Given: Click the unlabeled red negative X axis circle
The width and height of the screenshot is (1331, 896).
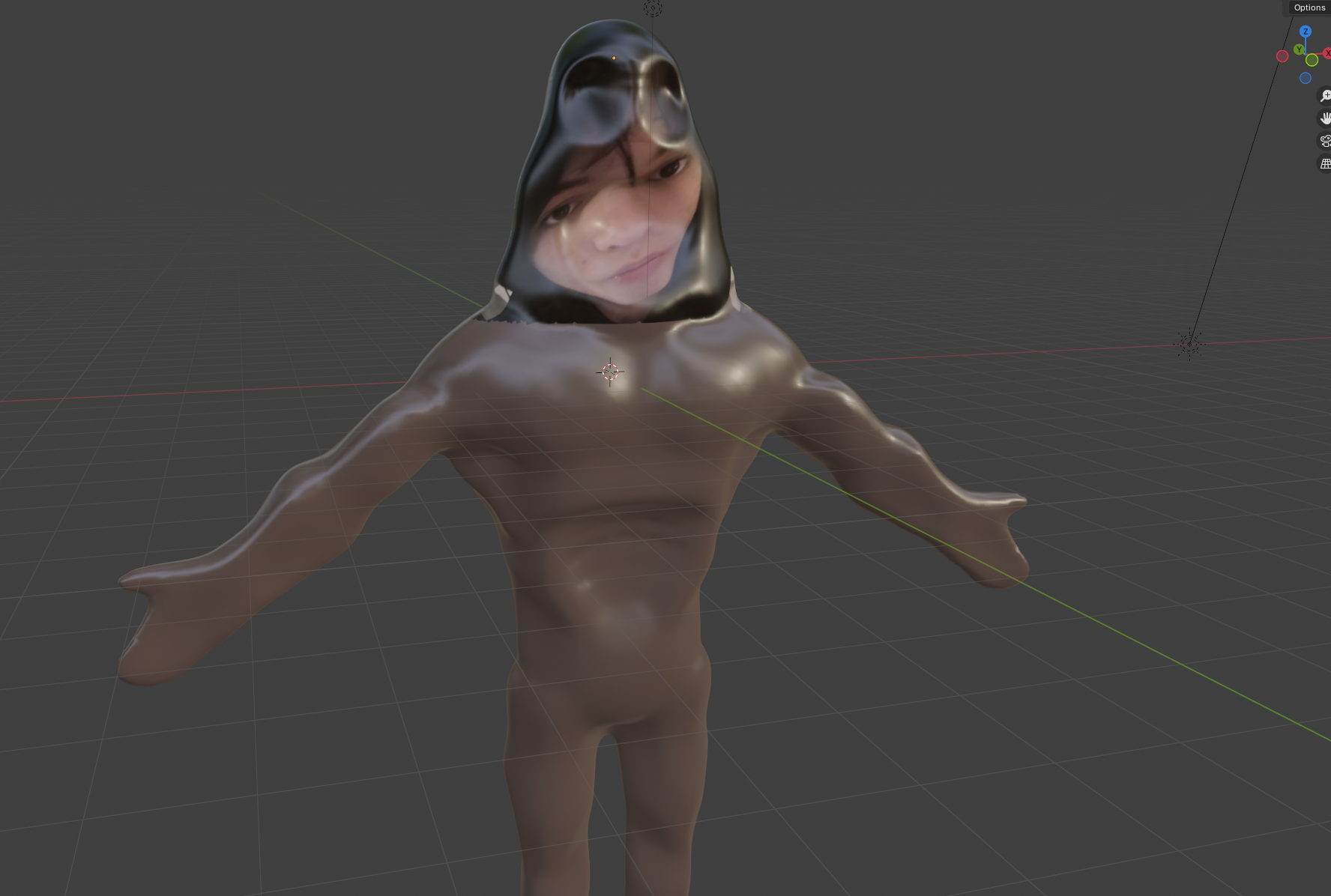Looking at the screenshot, I should [1282, 56].
